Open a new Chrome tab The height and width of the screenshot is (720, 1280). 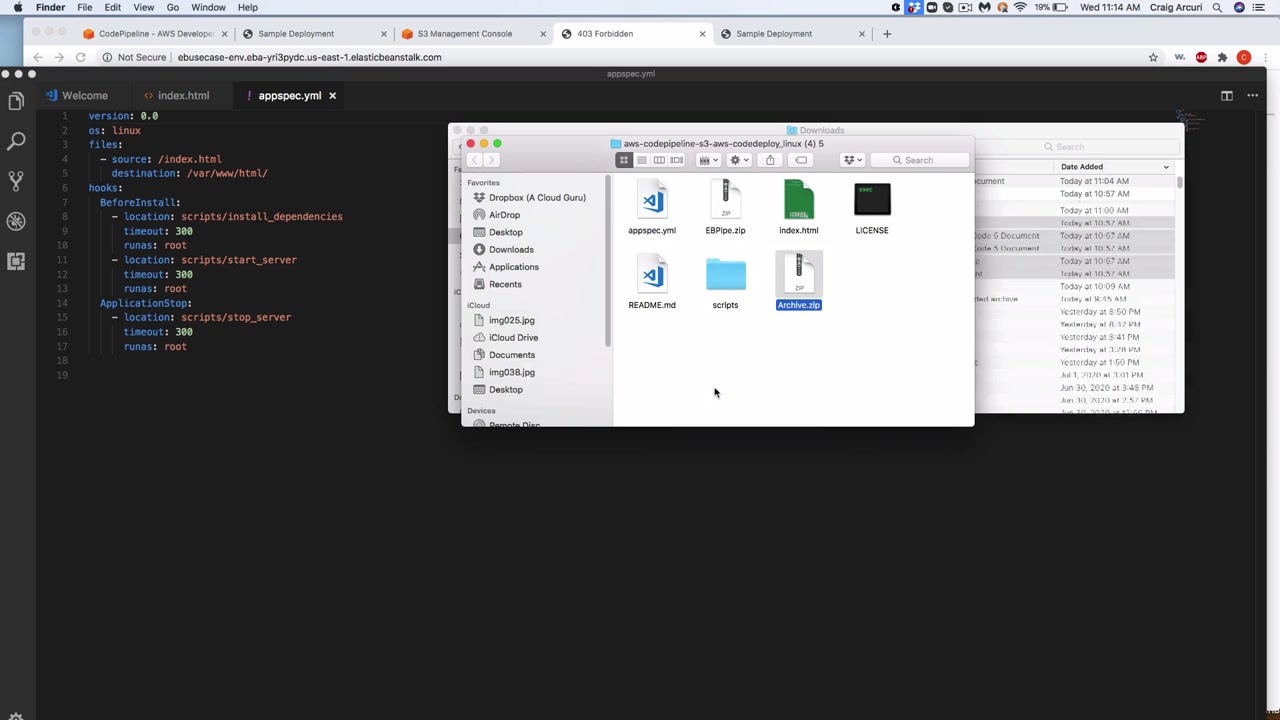(x=887, y=34)
